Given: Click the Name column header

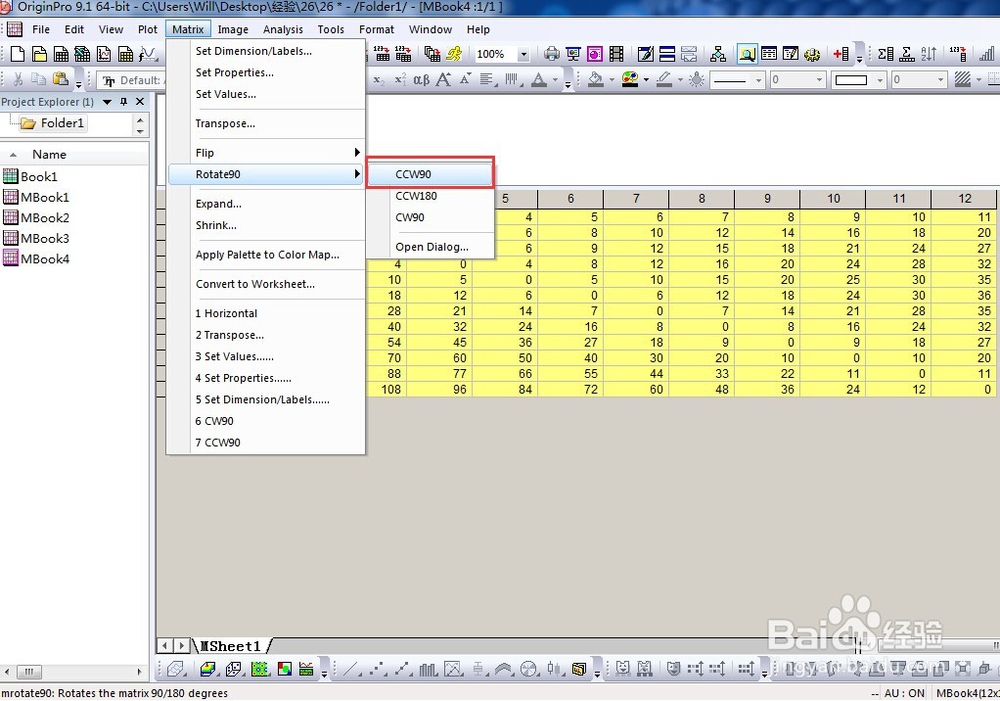Looking at the screenshot, I should pyautogui.click(x=49, y=154).
